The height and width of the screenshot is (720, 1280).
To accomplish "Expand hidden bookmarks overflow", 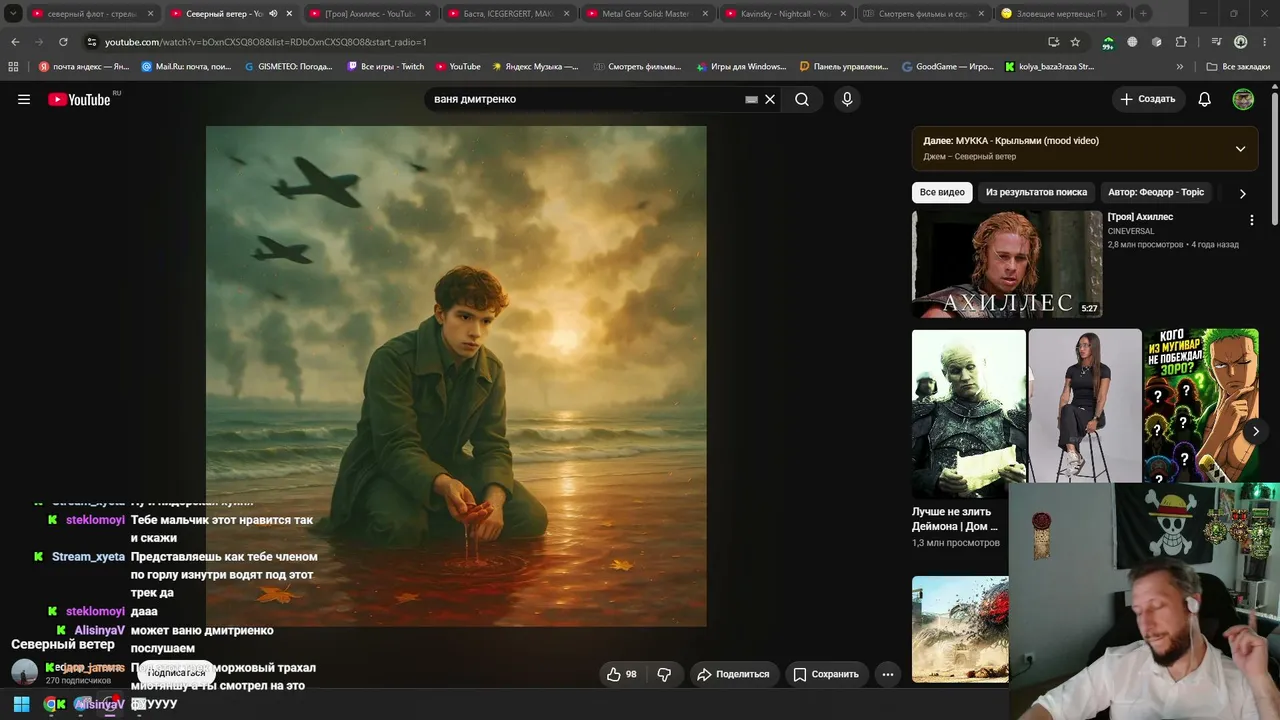I will point(1180,67).
